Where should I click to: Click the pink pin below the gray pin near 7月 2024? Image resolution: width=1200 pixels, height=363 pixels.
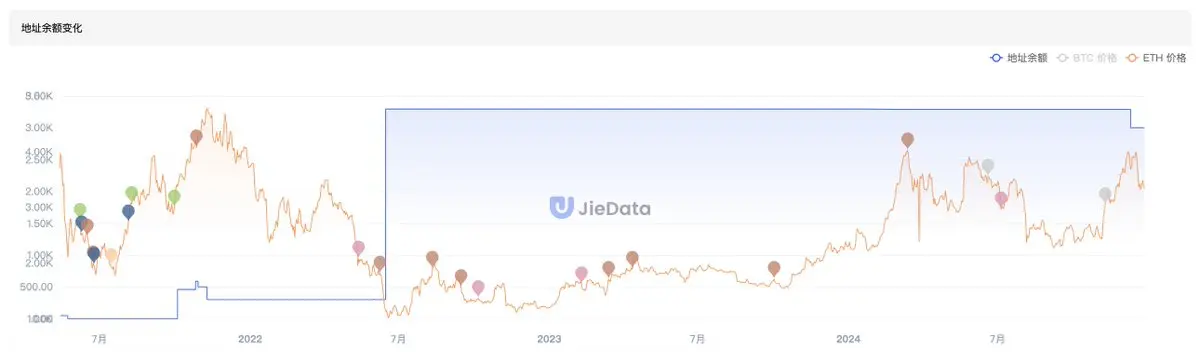click(x=1001, y=199)
